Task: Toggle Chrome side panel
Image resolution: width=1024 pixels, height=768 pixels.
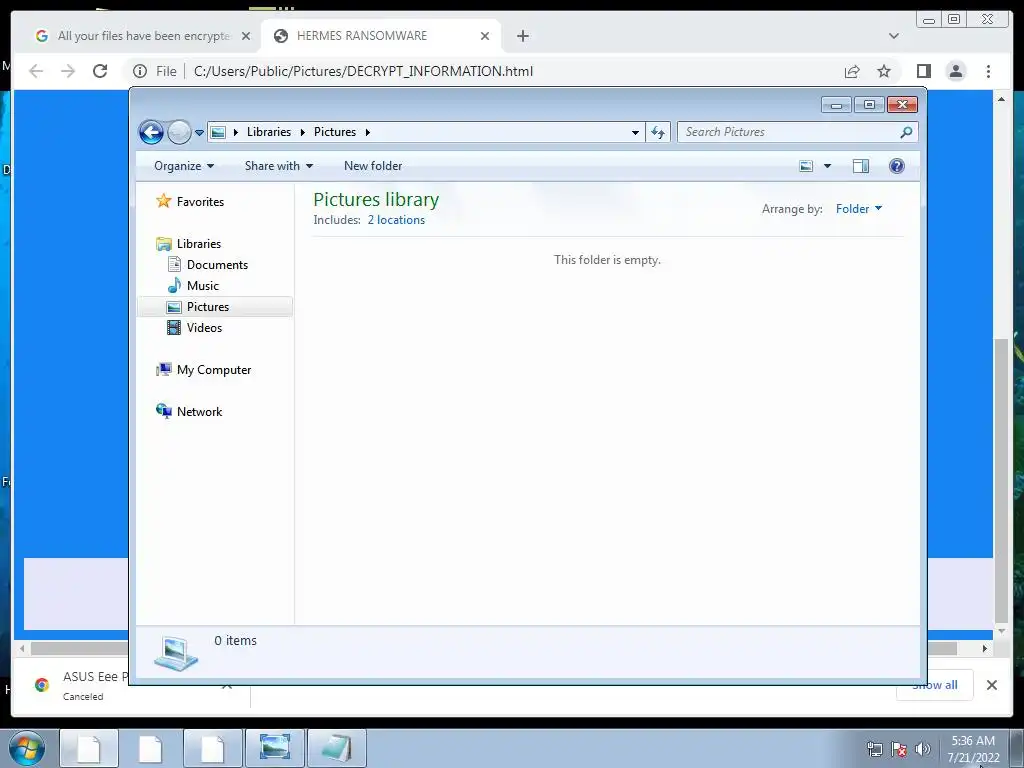Action: point(923,71)
